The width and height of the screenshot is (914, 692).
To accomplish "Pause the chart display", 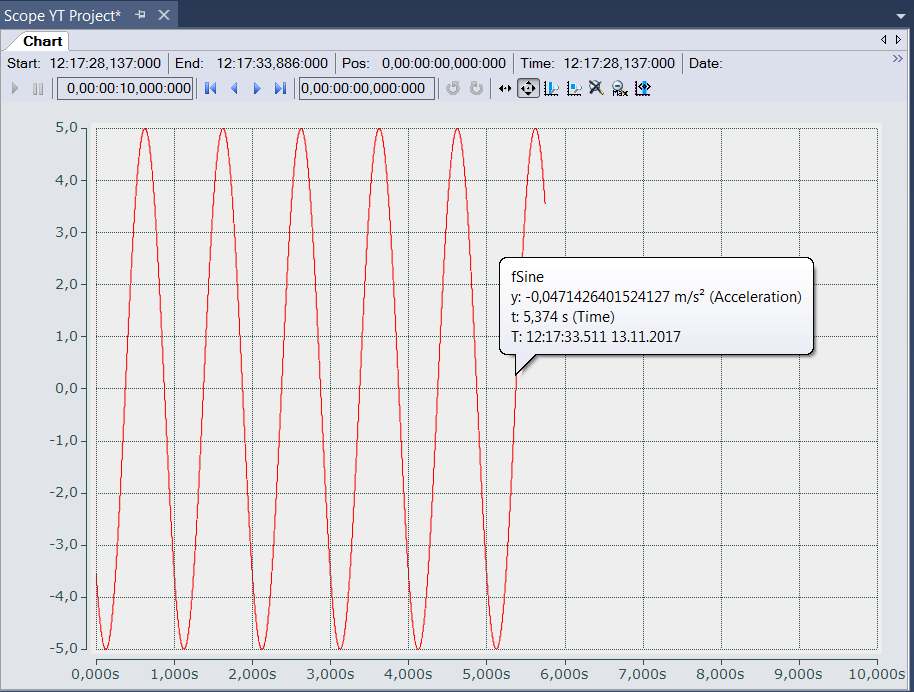I will [38, 89].
